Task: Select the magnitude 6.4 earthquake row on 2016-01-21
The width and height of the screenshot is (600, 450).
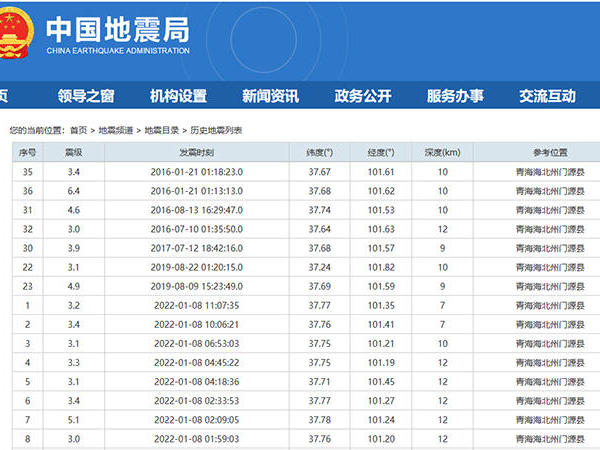Action: (x=196, y=191)
